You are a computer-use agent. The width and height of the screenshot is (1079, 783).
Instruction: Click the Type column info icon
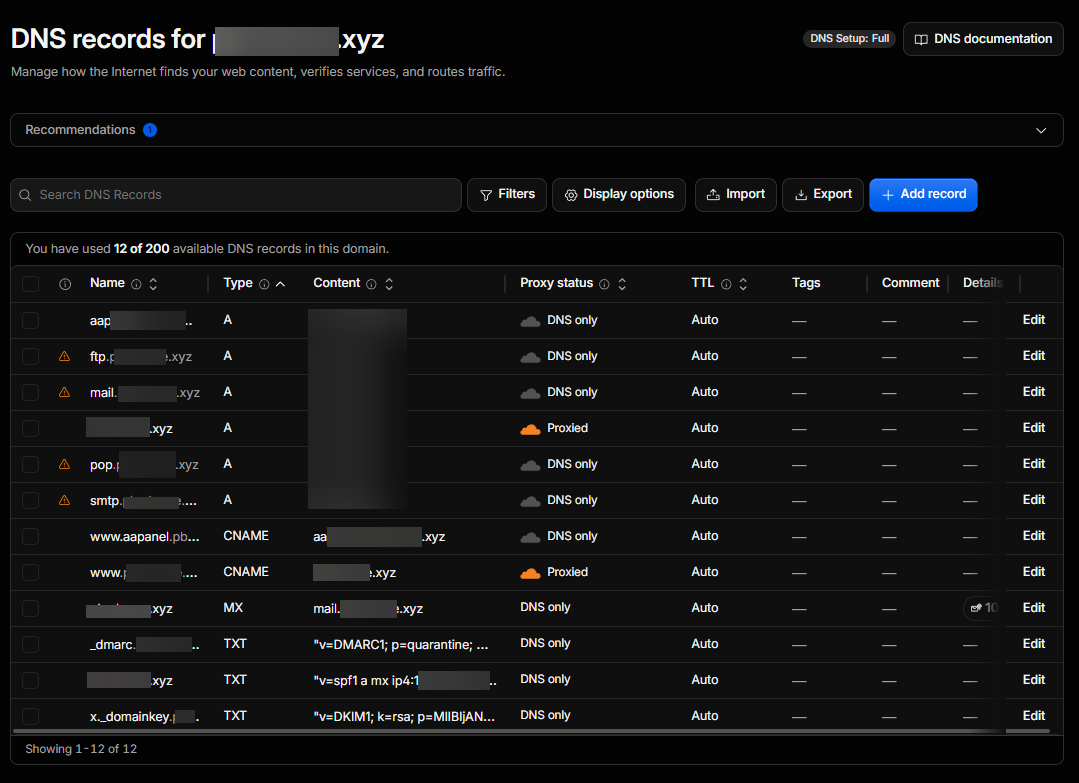click(264, 284)
